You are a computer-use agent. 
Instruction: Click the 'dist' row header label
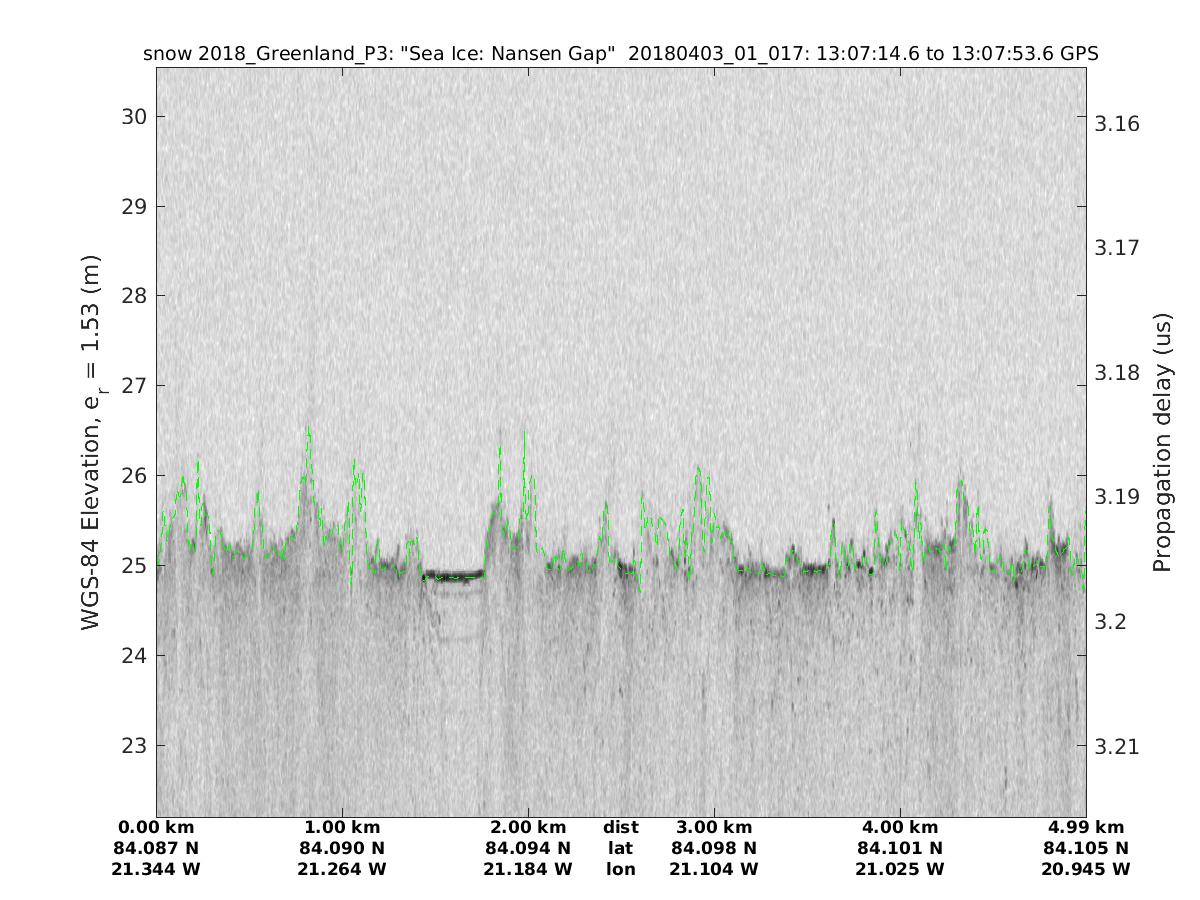[x=620, y=828]
